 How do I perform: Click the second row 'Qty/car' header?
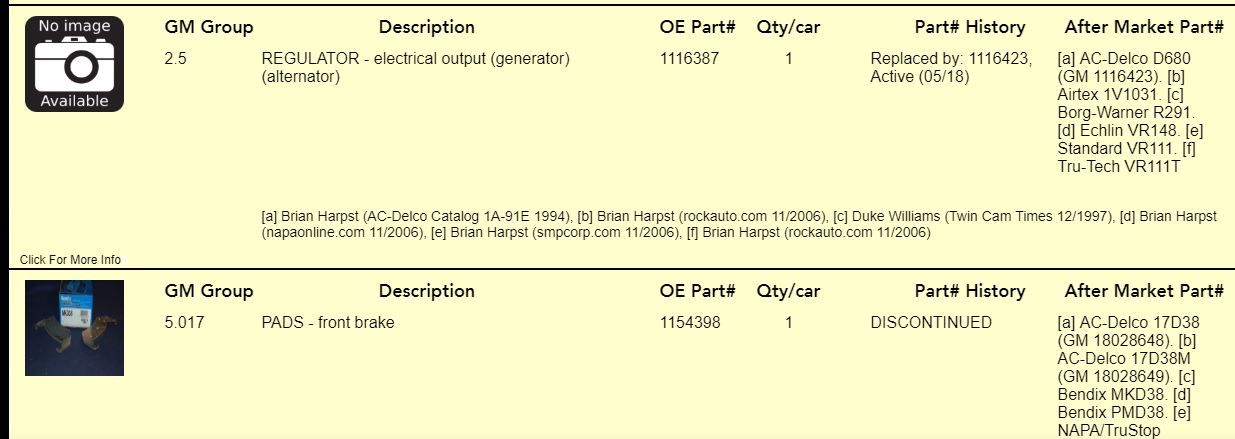pos(788,291)
